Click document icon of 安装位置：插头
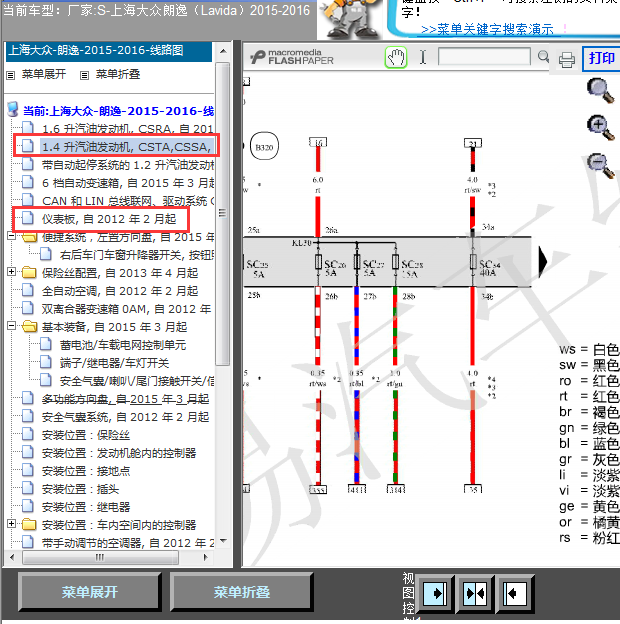Viewport: 620px width, 624px height. (27, 489)
